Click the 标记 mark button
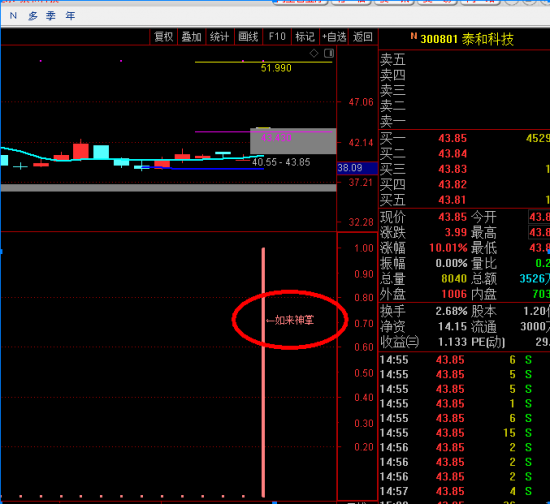 coord(305,37)
